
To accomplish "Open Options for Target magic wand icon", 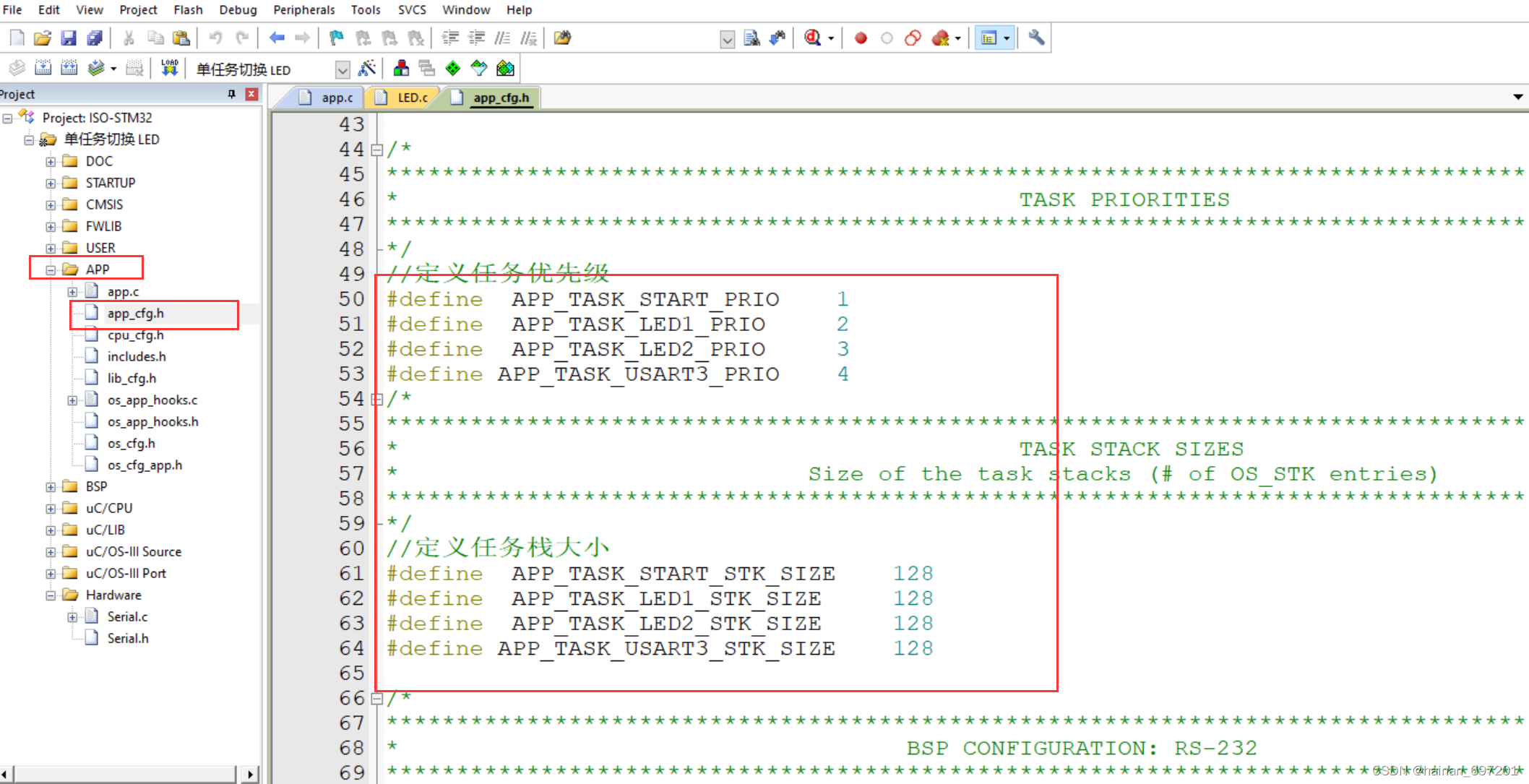I will (x=367, y=69).
